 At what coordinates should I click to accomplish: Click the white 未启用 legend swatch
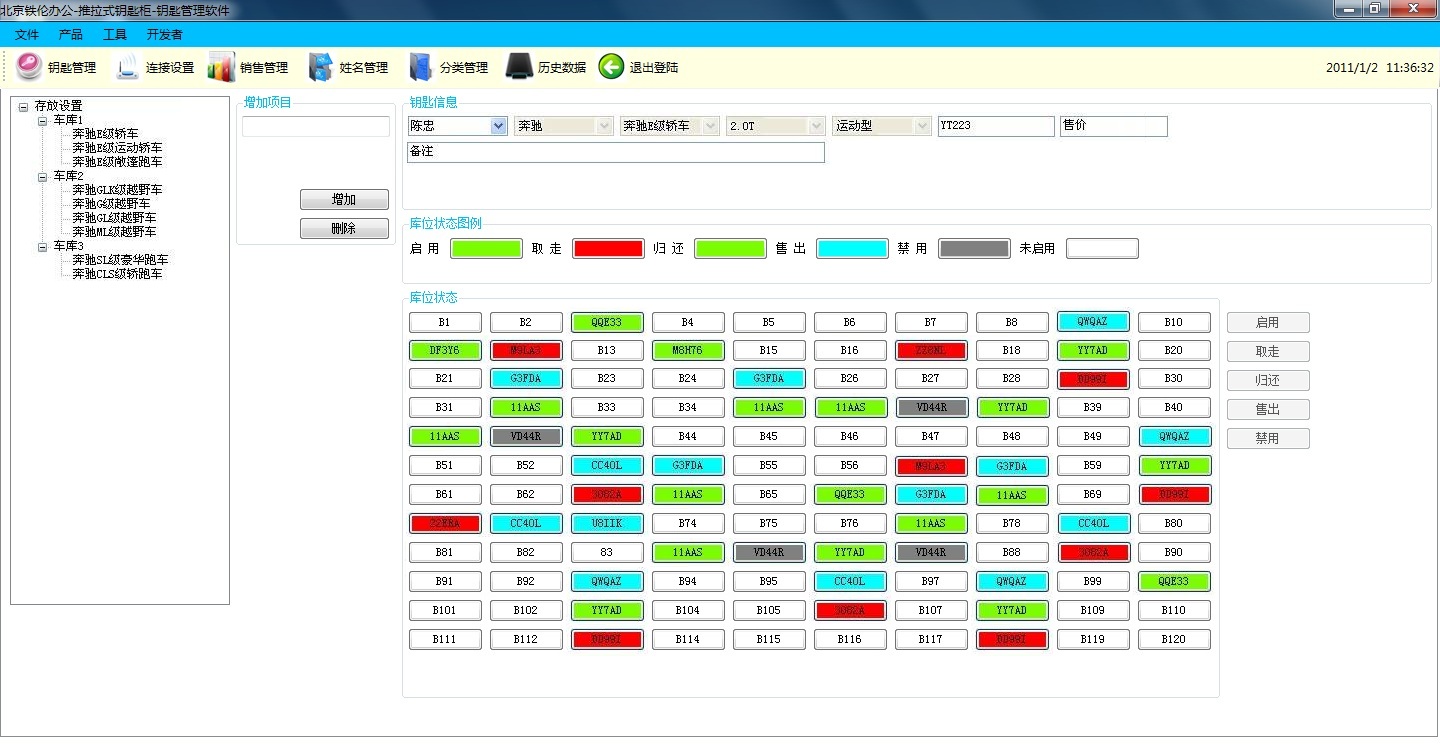(1102, 249)
